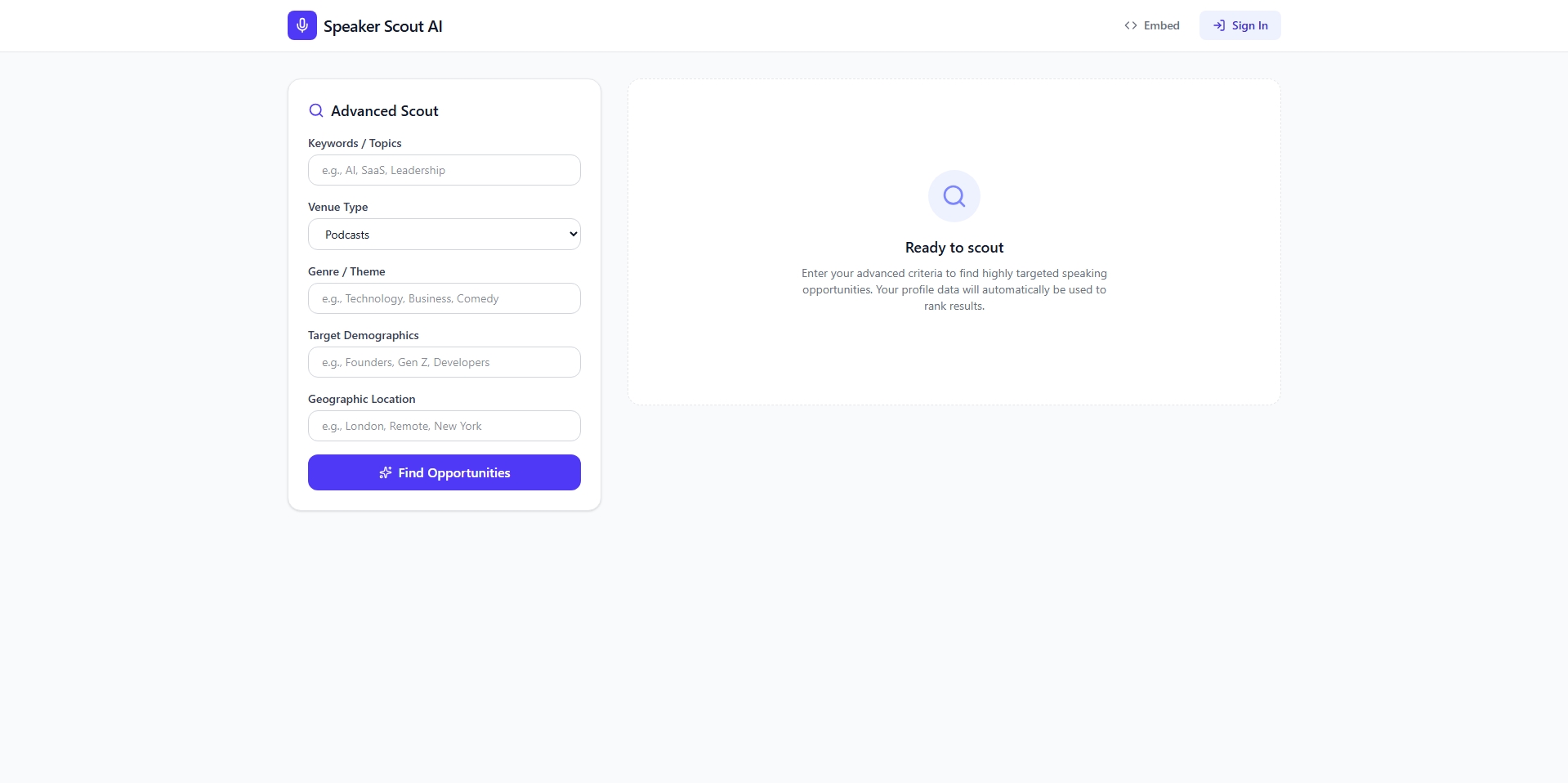
Task: Click the Advanced Scout heading text
Action: [384, 111]
